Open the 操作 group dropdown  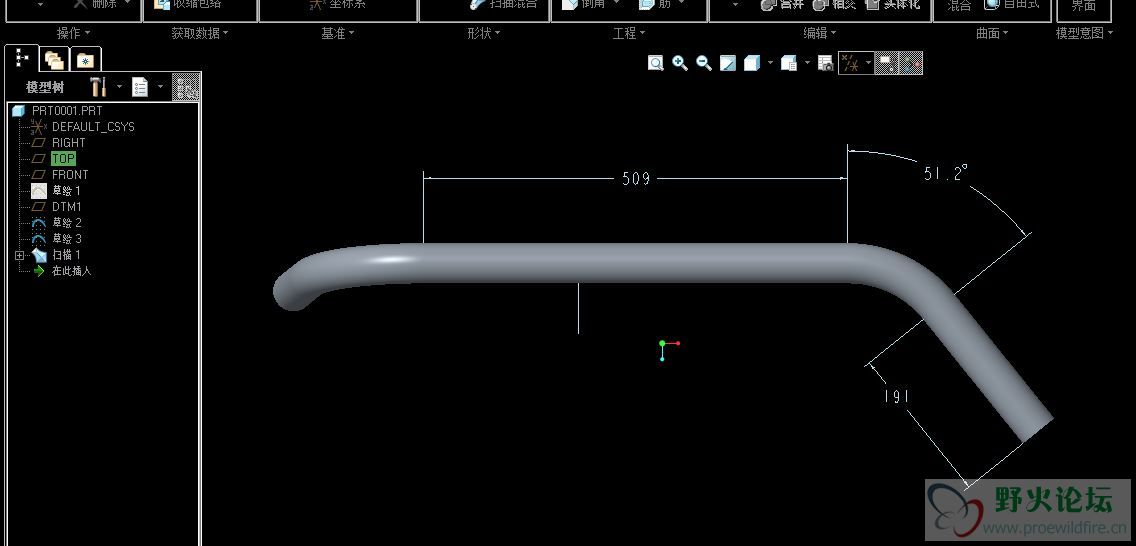pyautogui.click(x=74, y=33)
